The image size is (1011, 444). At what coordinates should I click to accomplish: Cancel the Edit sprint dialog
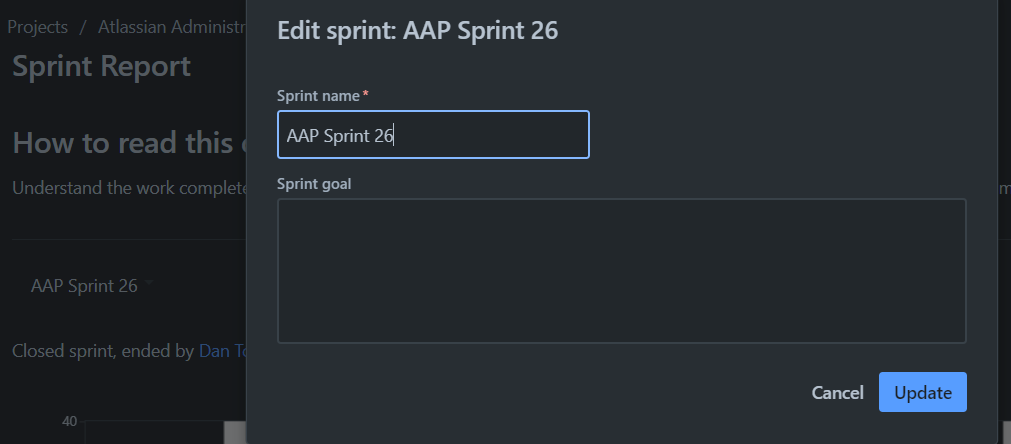837,393
